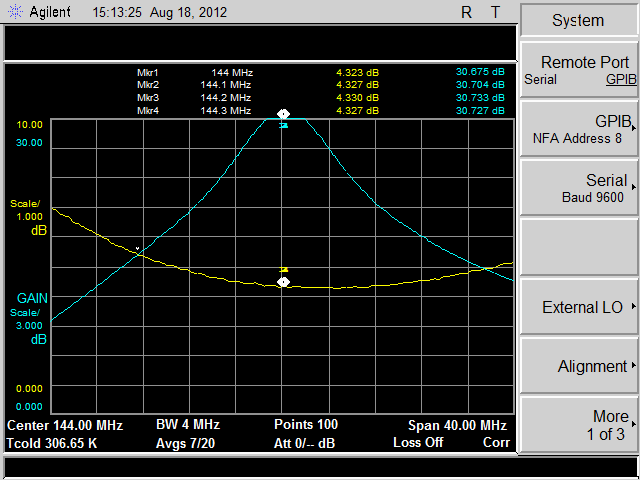Image resolution: width=640 pixels, height=480 pixels.
Task: Click the Aug 18, 2012 date display
Action: [x=188, y=12]
